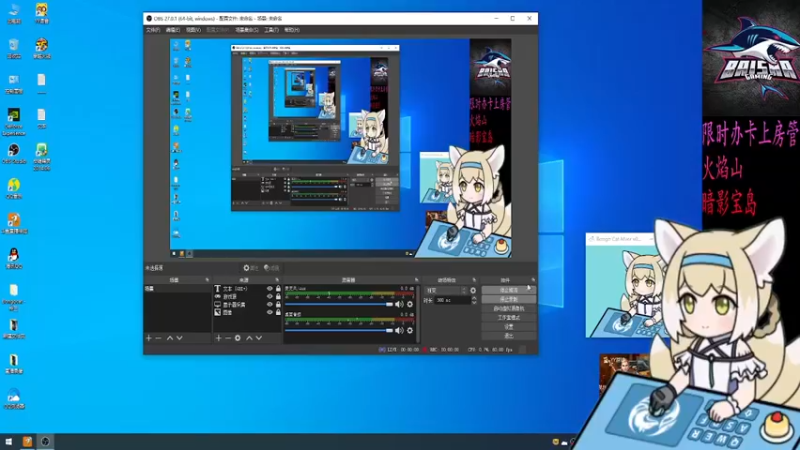
Task: Move source down in the Sources panel
Action: click(259, 338)
